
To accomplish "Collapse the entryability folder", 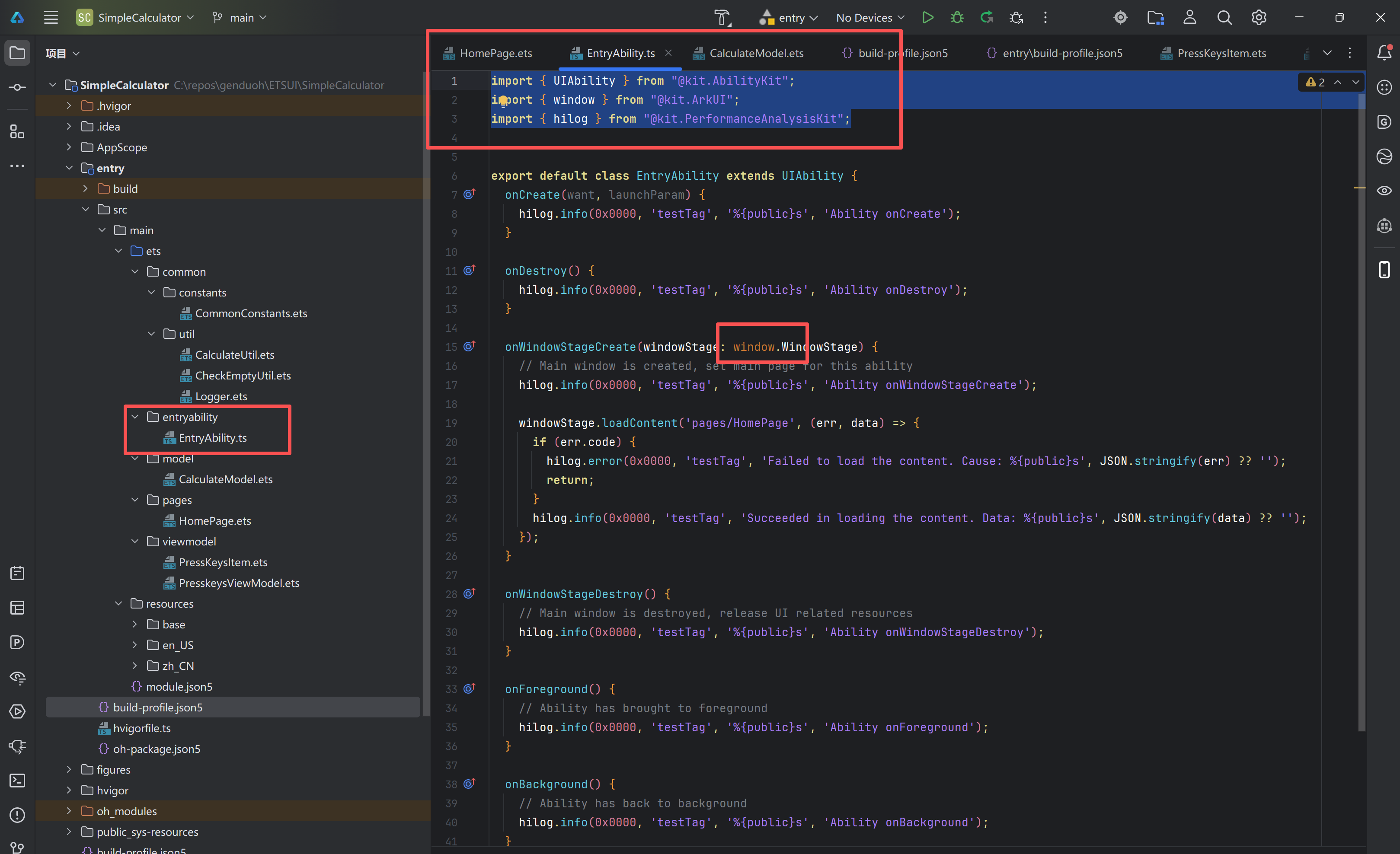I will click(x=134, y=417).
